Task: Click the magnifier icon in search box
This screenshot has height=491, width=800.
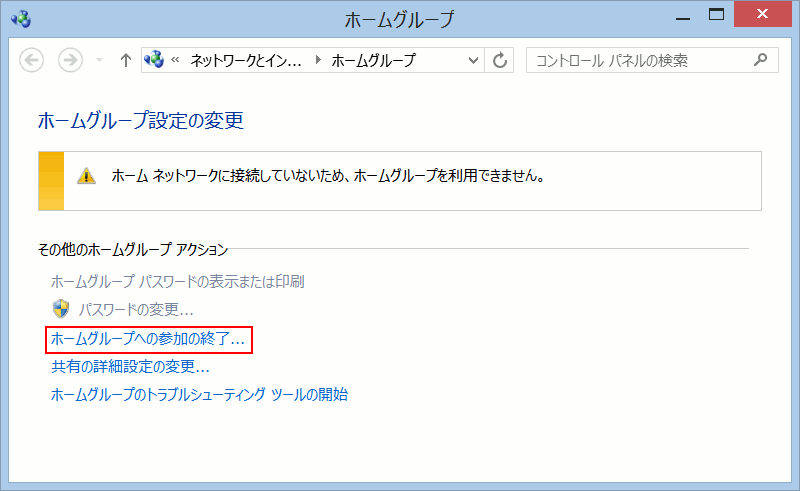Action: (x=761, y=60)
